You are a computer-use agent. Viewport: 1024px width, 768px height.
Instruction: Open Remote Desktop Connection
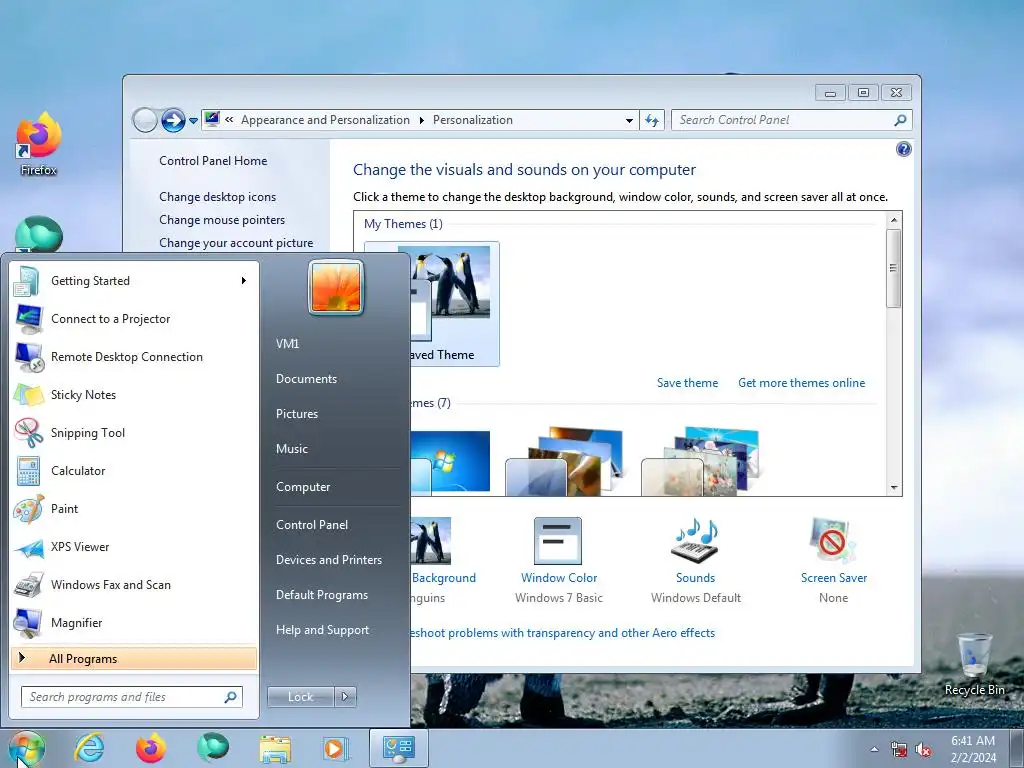click(134, 357)
